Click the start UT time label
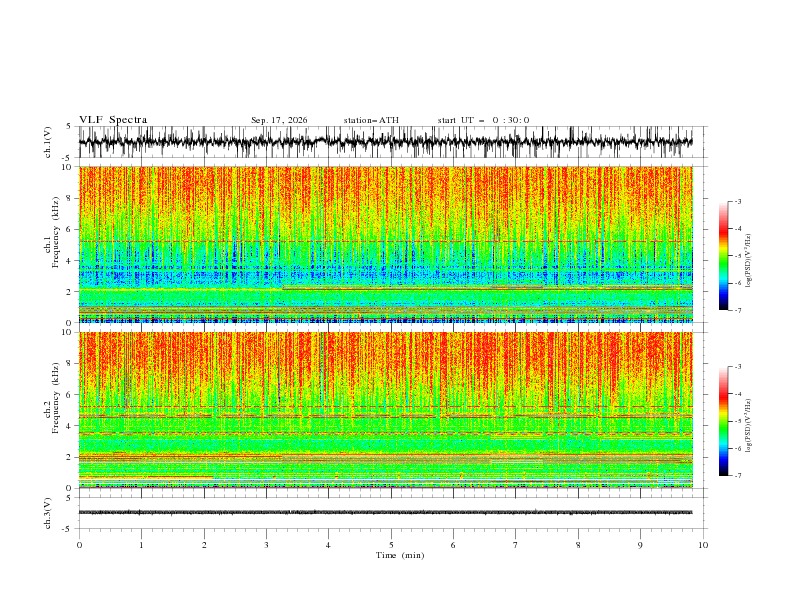The width and height of the screenshot is (792, 612). [483, 120]
